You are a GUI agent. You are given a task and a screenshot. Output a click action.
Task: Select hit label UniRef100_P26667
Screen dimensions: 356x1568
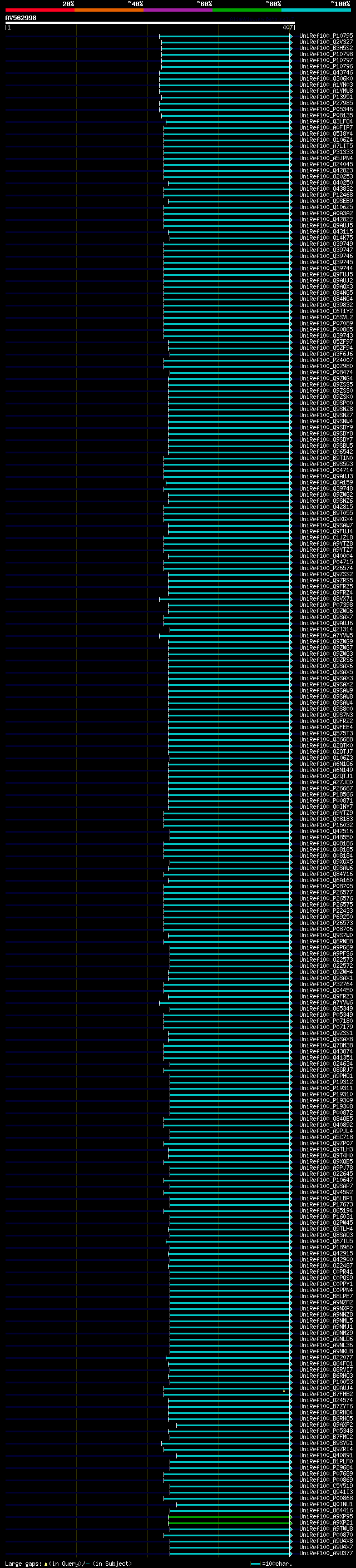[326, 788]
